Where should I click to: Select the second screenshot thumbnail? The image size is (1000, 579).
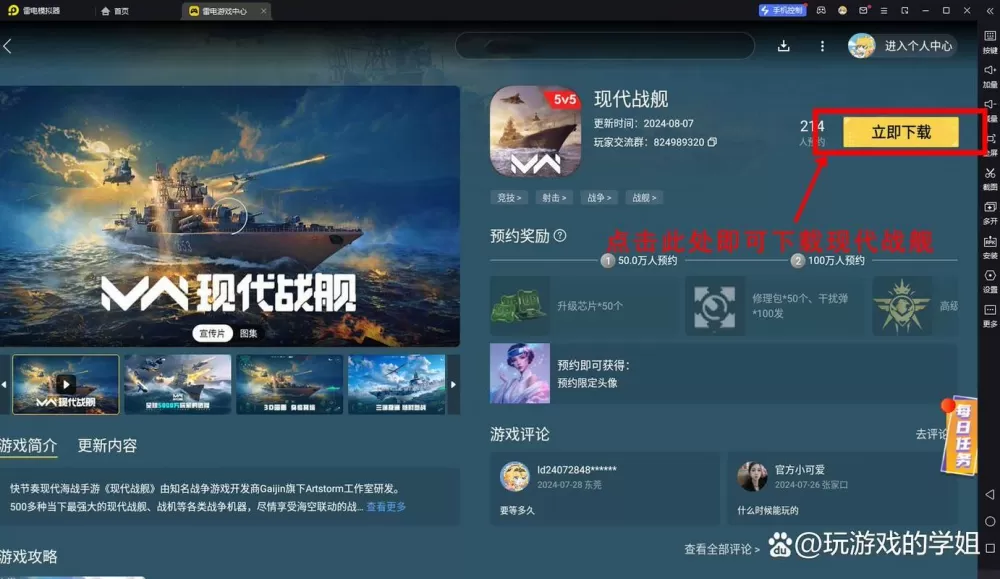point(178,385)
